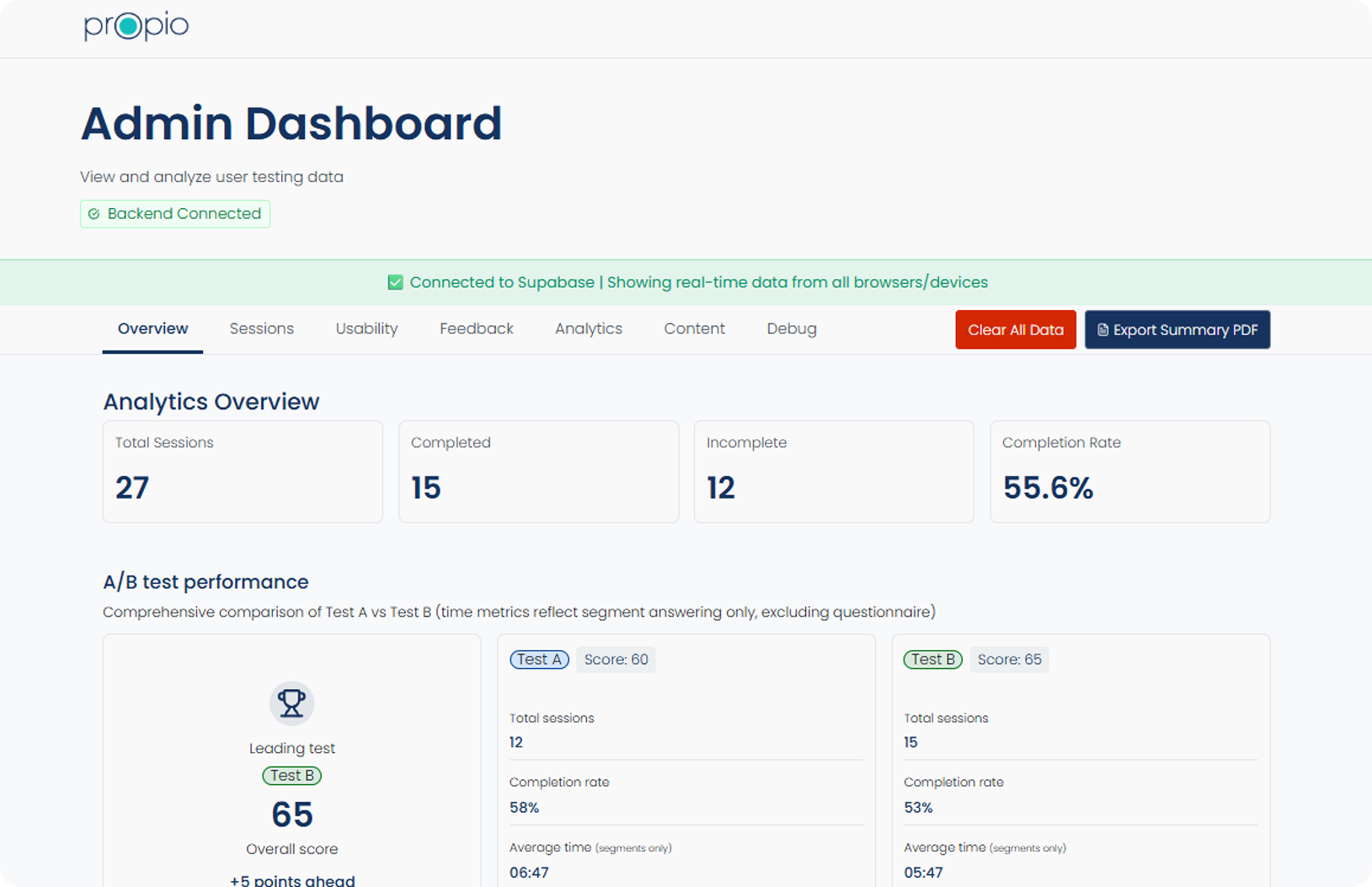Click Test A completion rate 58%

[x=524, y=808]
